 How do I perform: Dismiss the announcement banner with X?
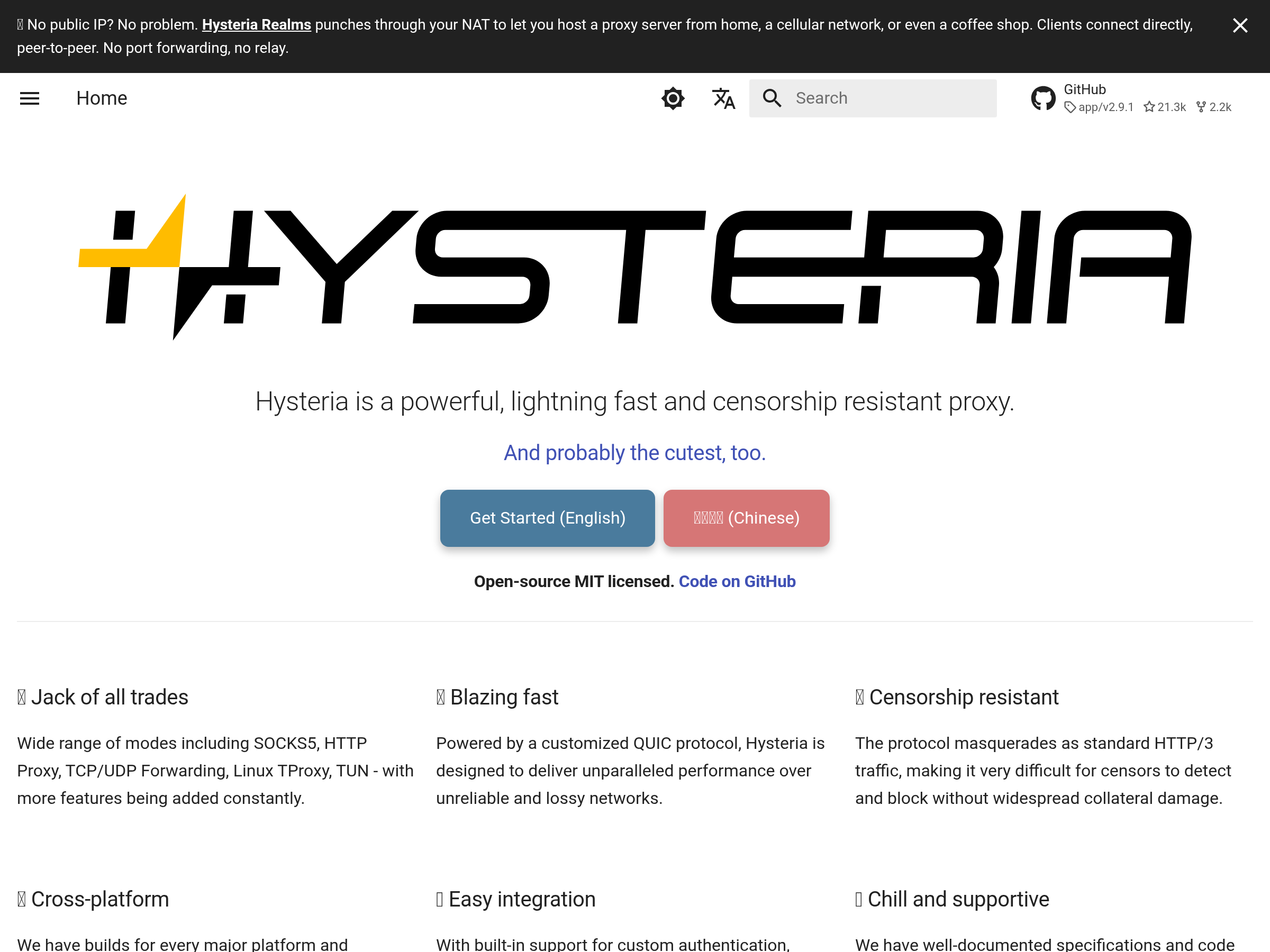(1239, 25)
